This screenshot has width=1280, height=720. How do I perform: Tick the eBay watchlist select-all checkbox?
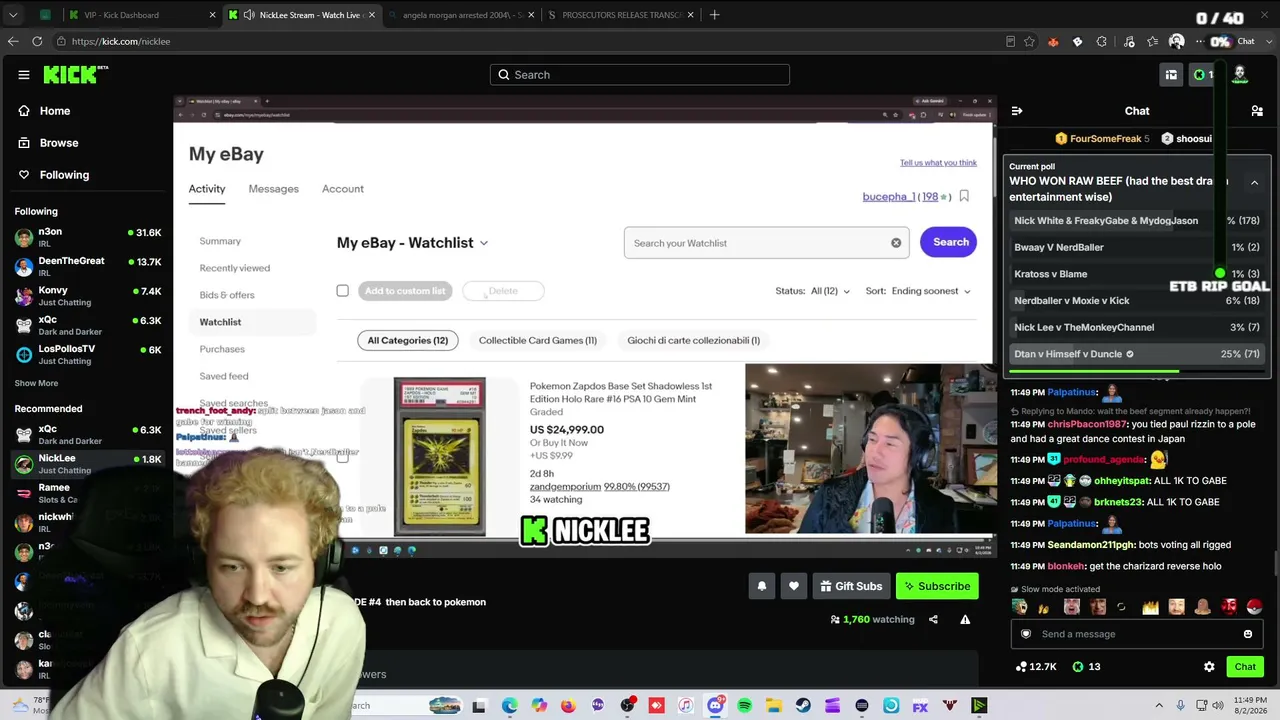click(342, 291)
